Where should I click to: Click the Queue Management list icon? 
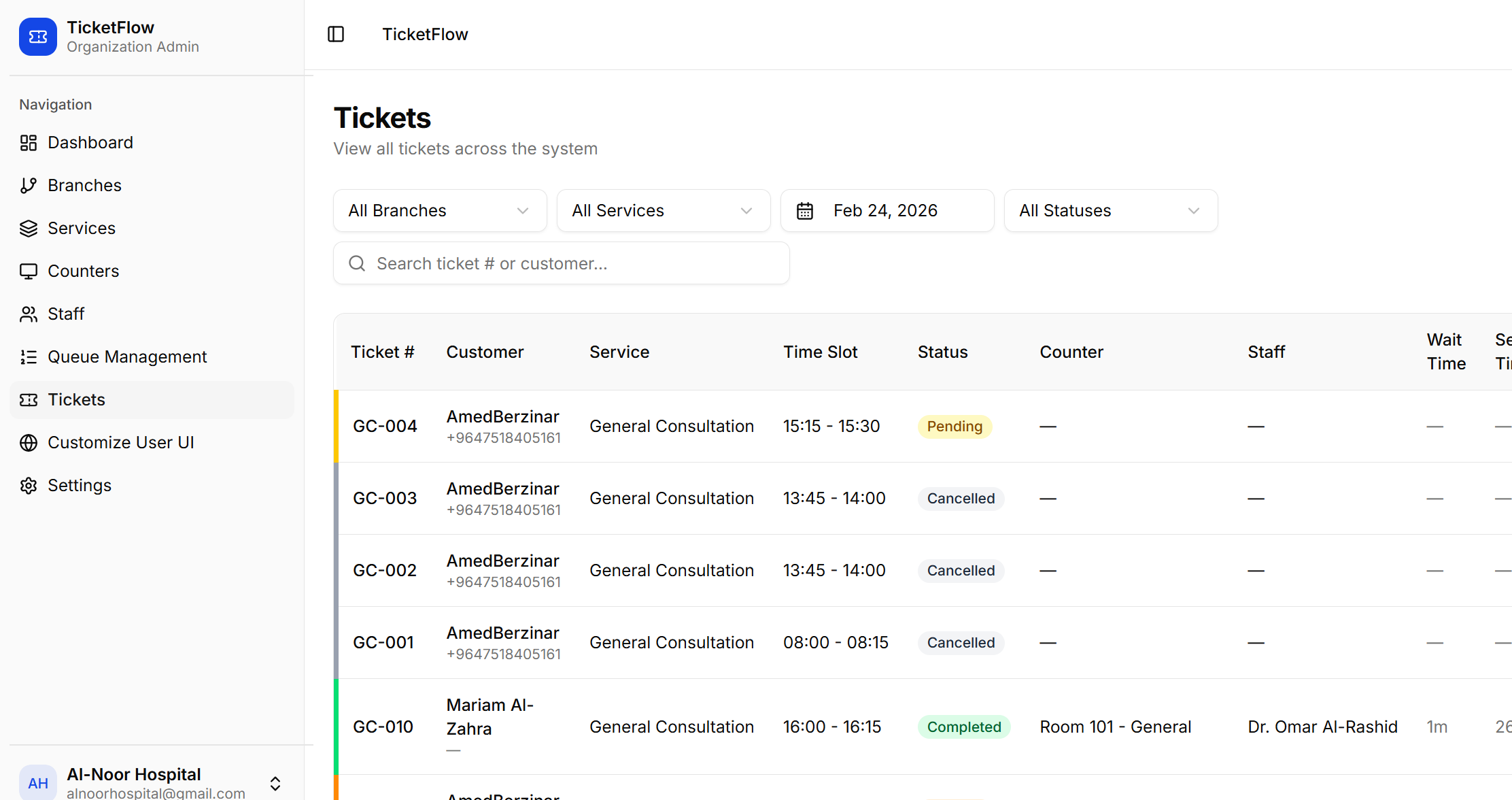(x=28, y=356)
